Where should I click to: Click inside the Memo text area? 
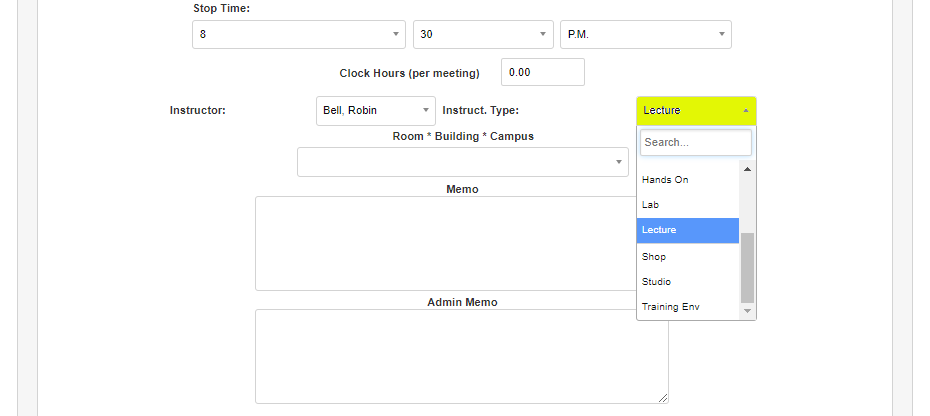[x=461, y=243]
